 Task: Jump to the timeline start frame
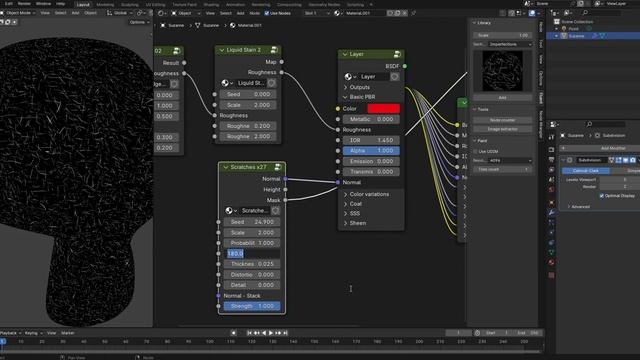(249, 333)
